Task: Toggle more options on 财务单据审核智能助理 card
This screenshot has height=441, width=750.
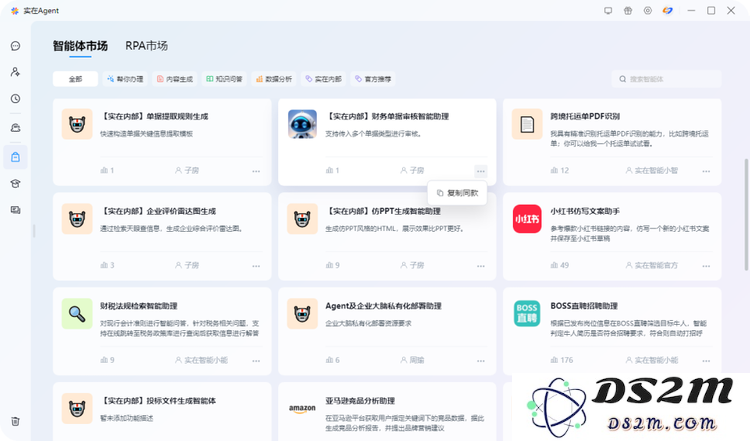Action: [481, 171]
